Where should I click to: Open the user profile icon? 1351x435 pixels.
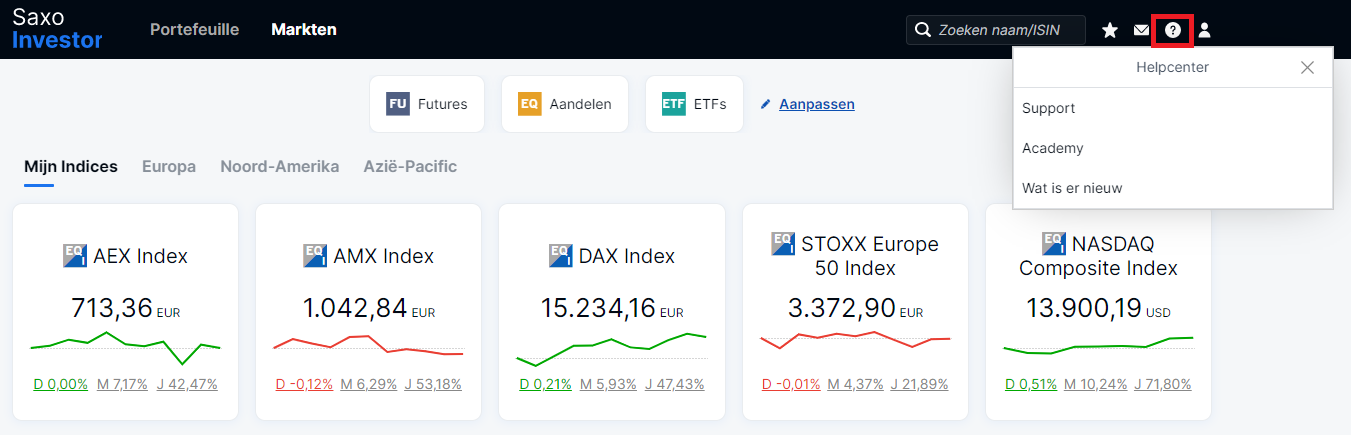(1204, 30)
